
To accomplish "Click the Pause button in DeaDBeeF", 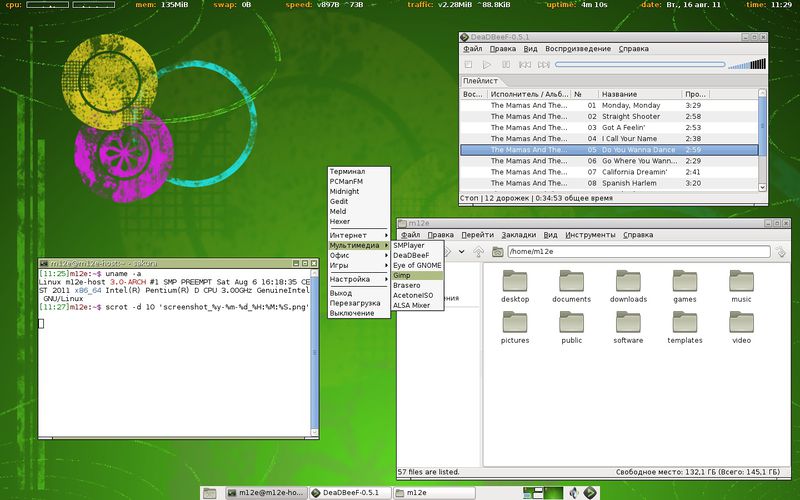I will click(x=506, y=65).
